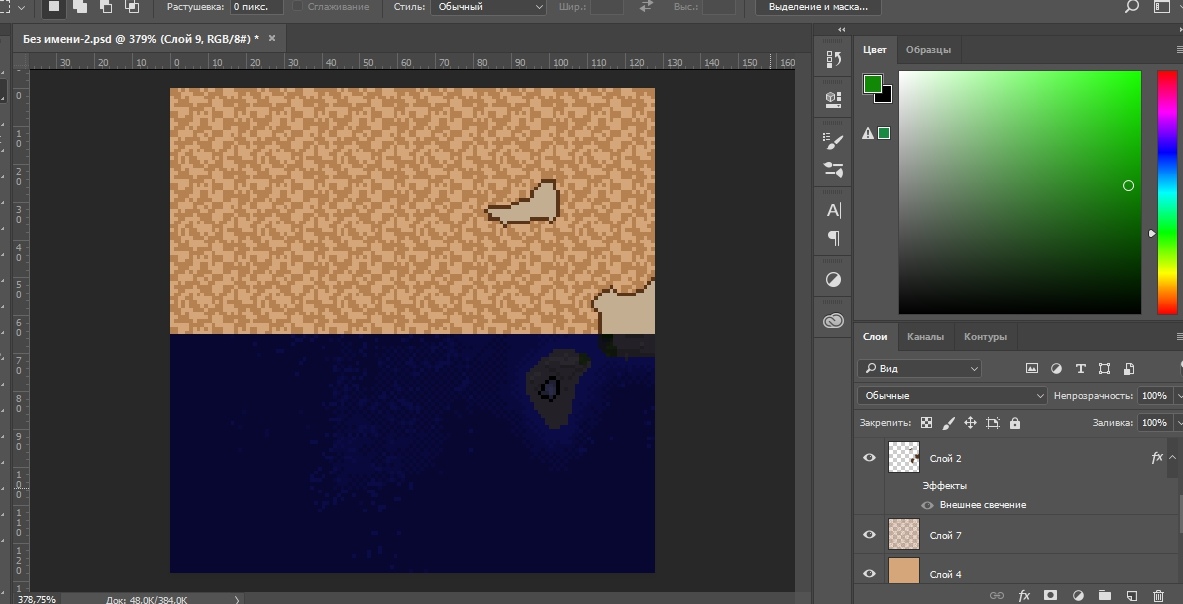The image size is (1183, 604).
Task: Open the Brush Settings panel icon
Action: (x=834, y=139)
